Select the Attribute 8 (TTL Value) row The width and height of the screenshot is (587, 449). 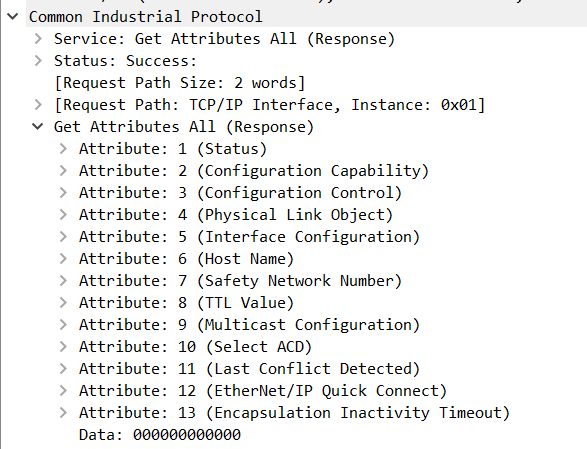click(x=186, y=303)
